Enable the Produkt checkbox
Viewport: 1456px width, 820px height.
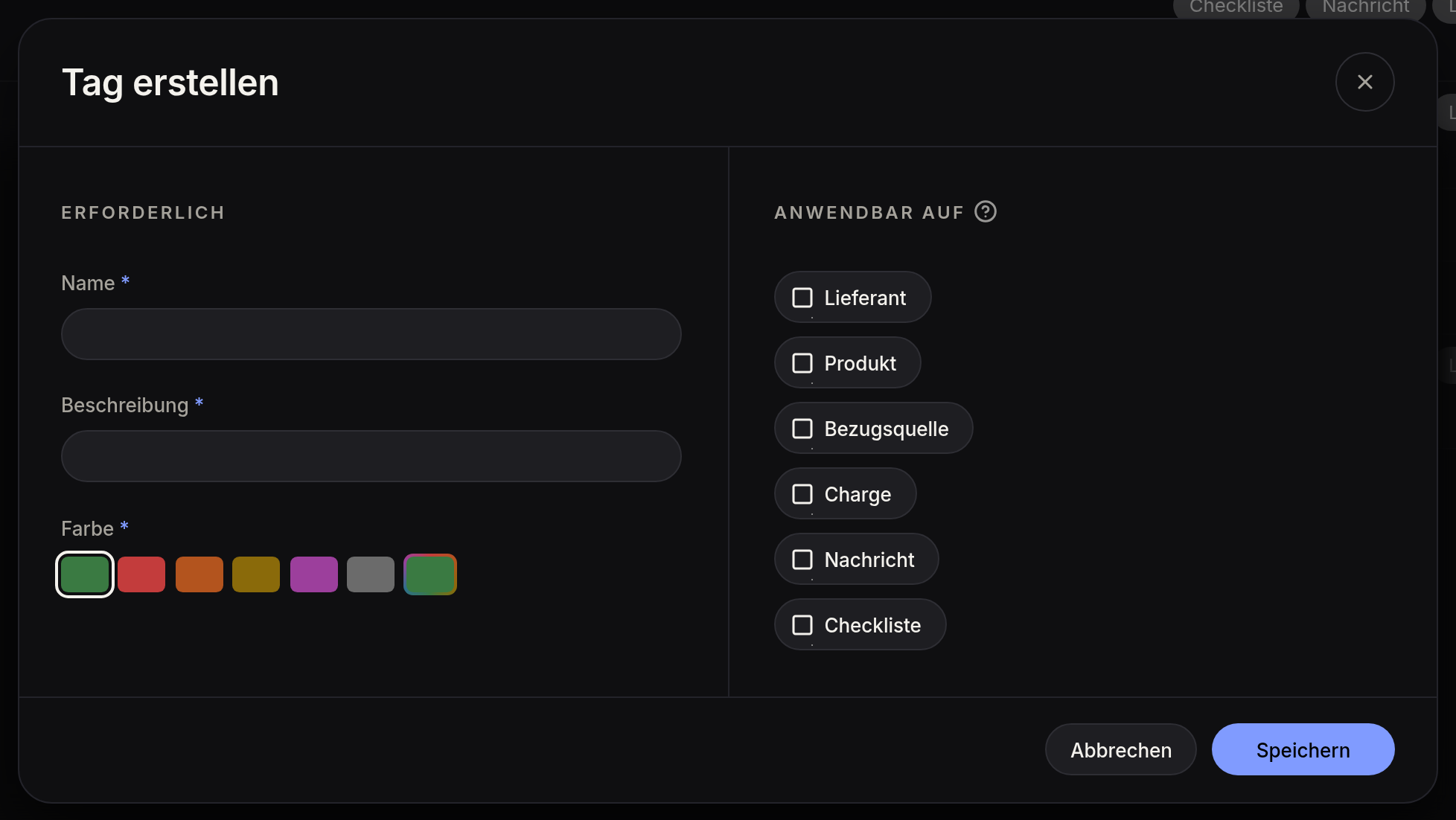802,363
